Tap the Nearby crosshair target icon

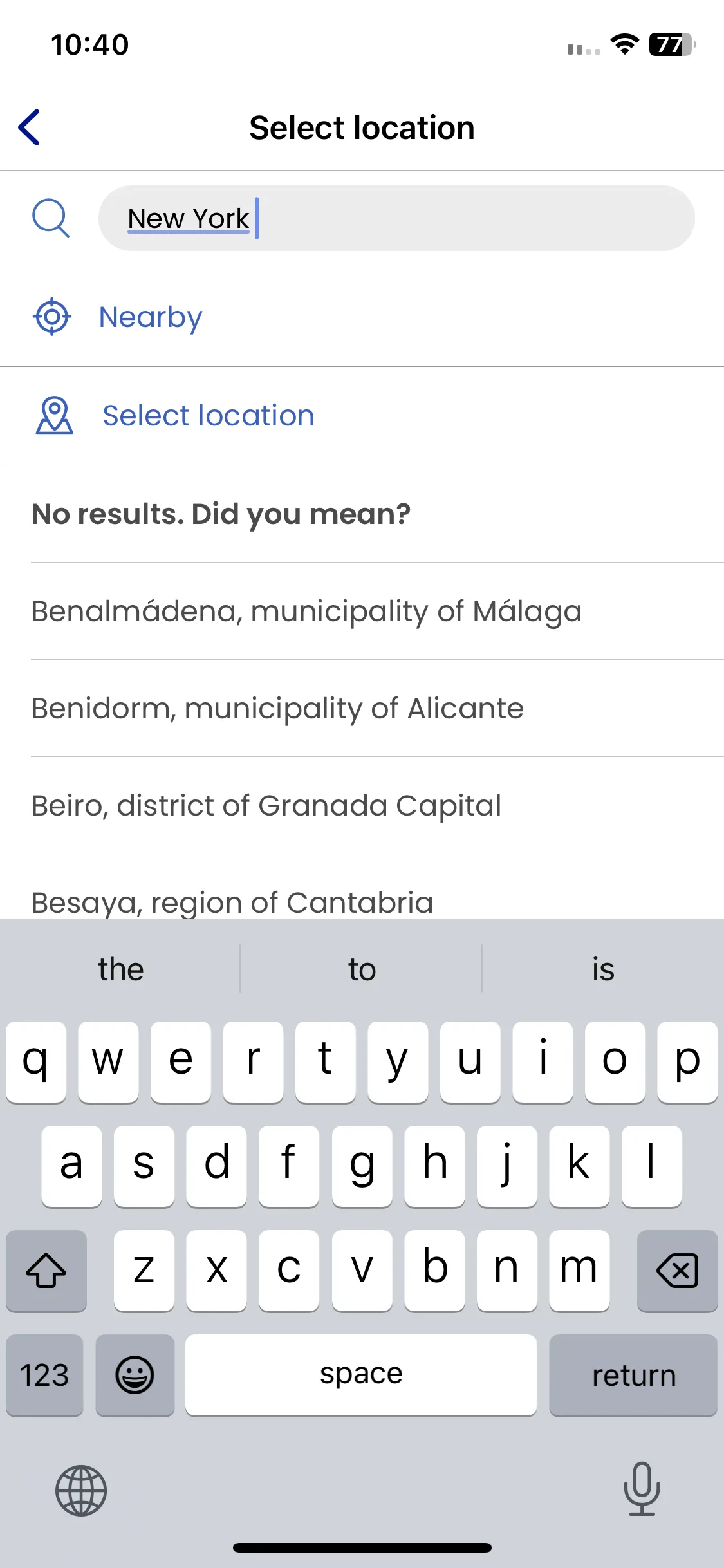click(52, 317)
